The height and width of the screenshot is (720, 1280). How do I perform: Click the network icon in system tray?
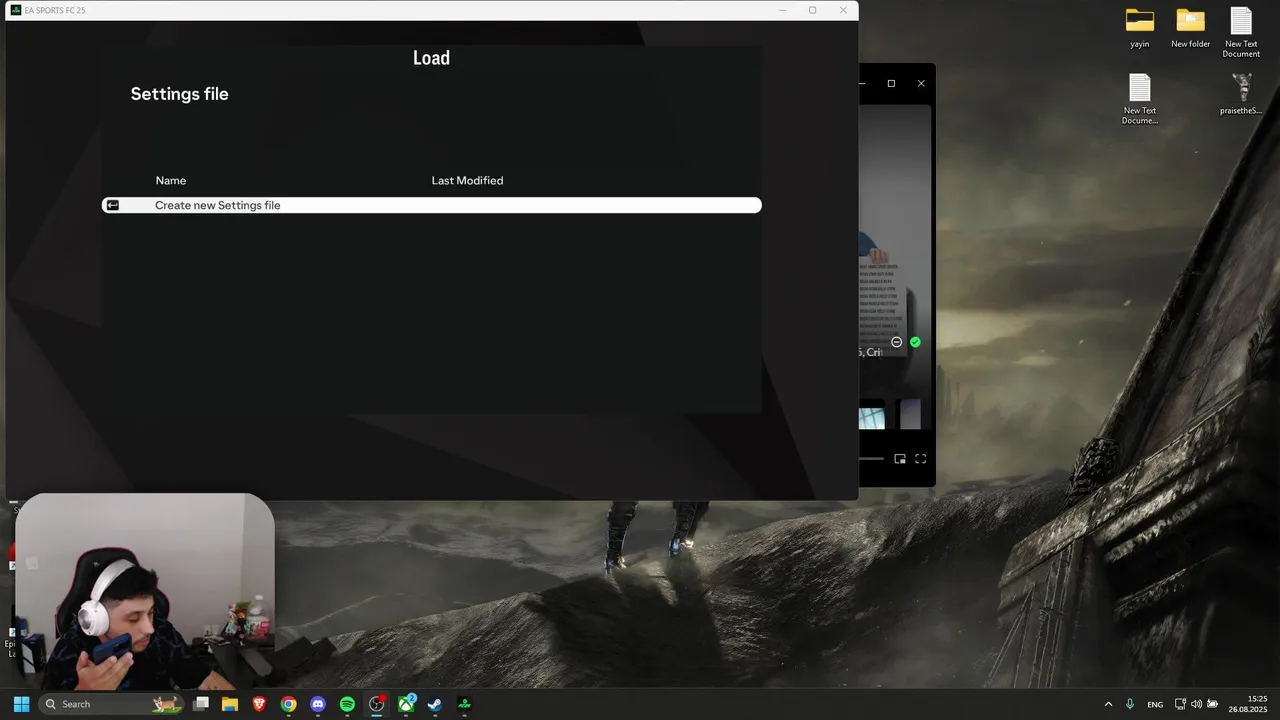tap(1180, 704)
